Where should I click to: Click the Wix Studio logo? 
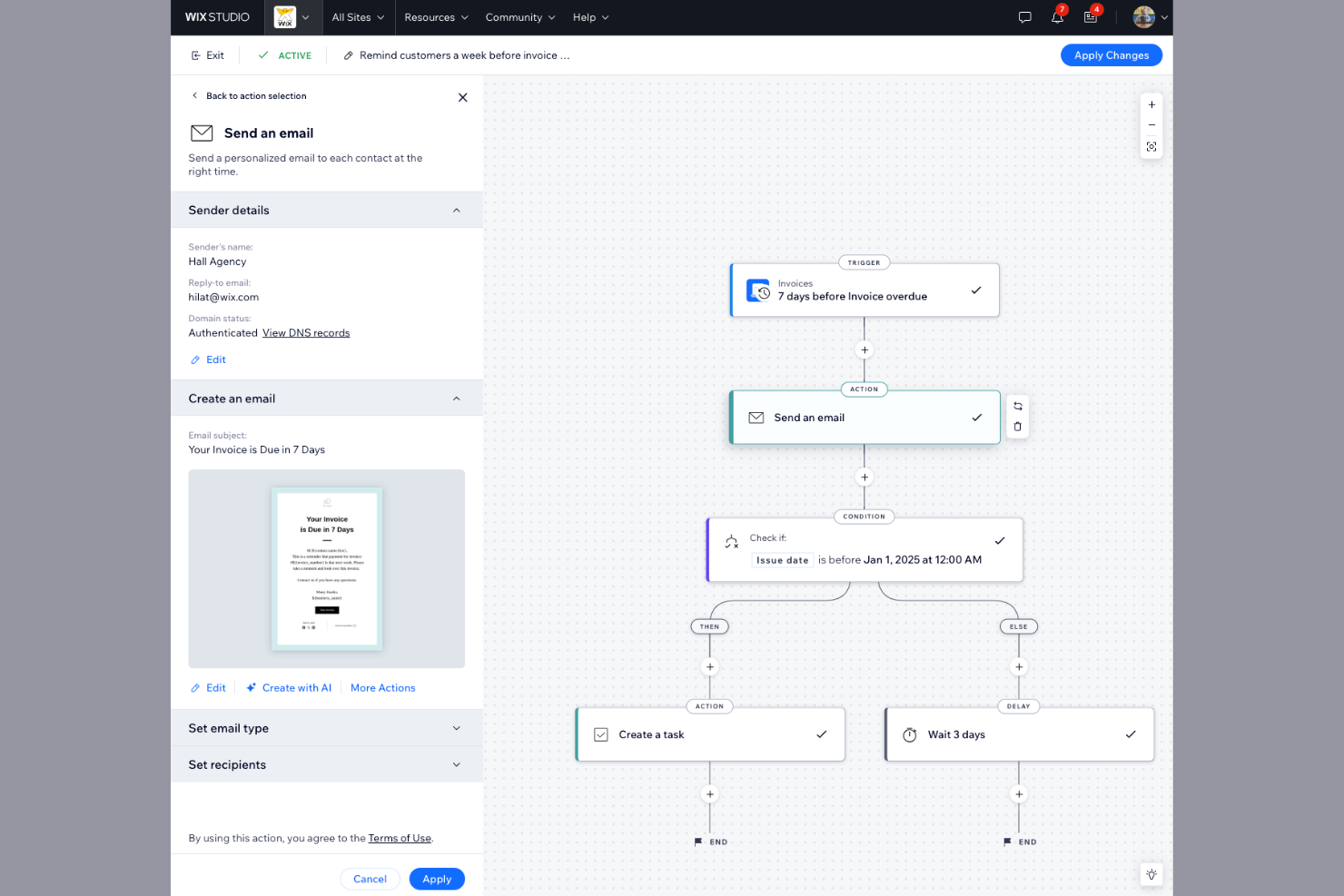tap(217, 17)
